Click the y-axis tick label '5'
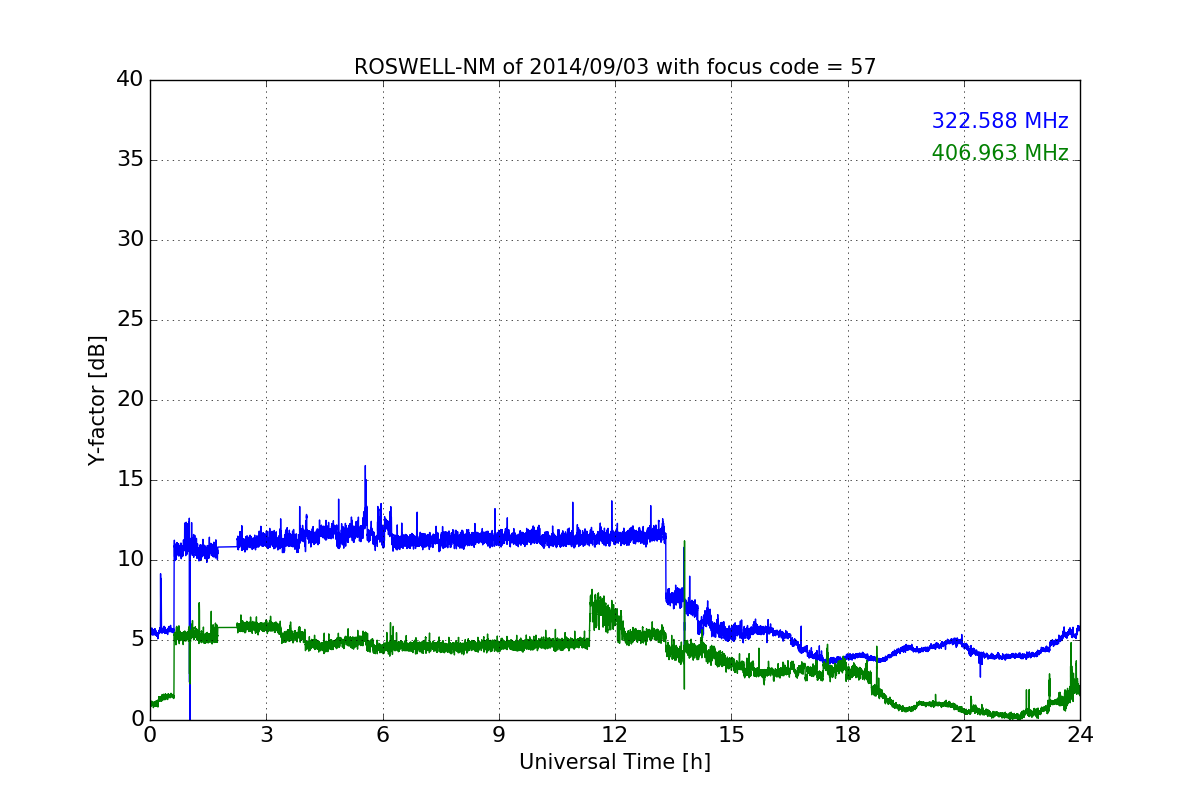This screenshot has width=1200, height=800. coord(137,640)
